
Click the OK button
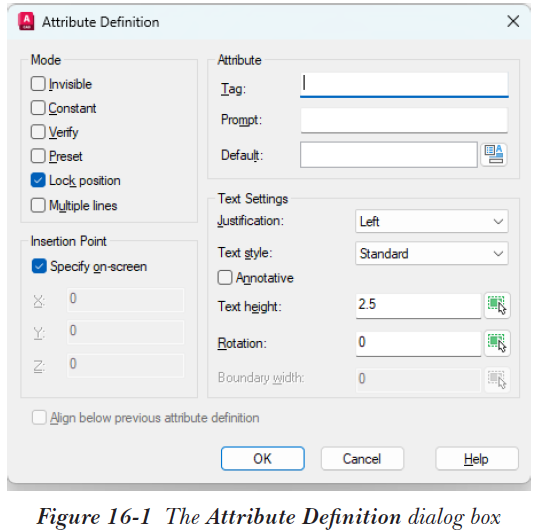[262, 458]
